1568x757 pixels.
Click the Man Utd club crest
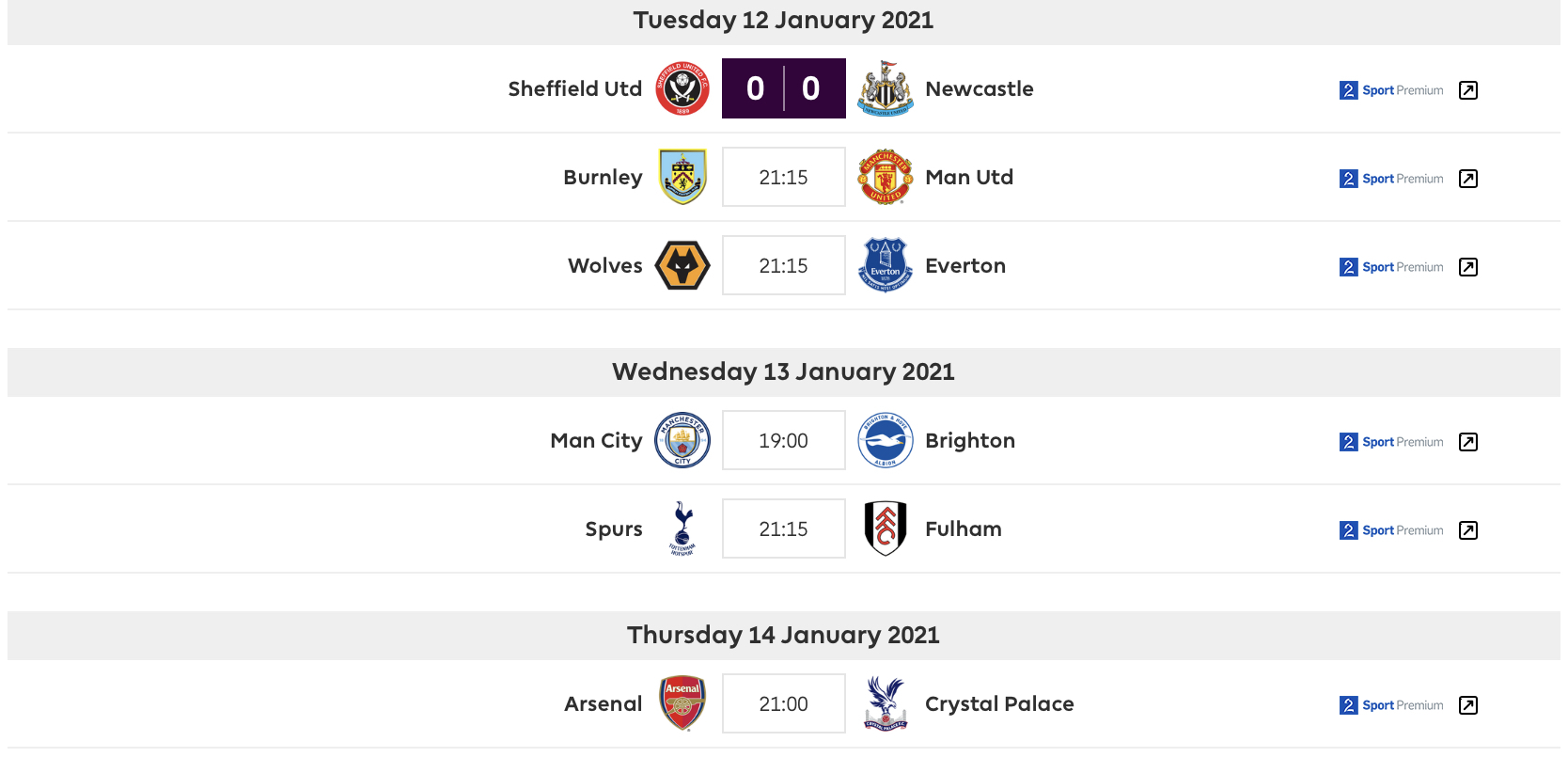(x=886, y=177)
